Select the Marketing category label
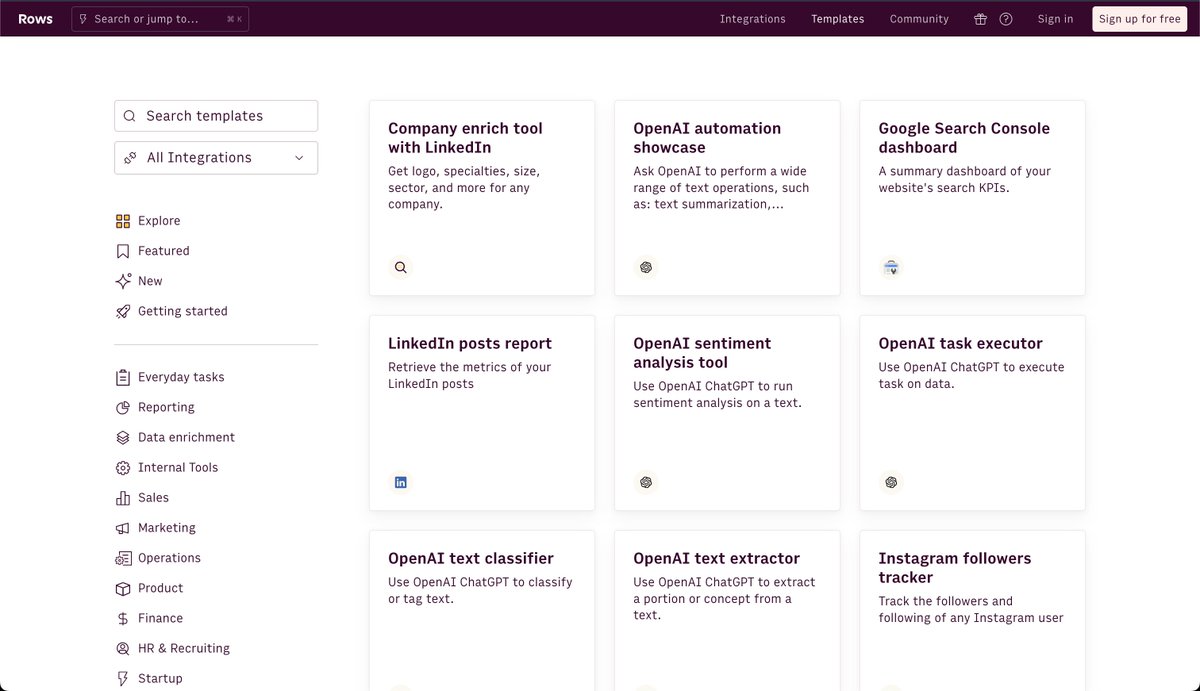 tap(167, 528)
